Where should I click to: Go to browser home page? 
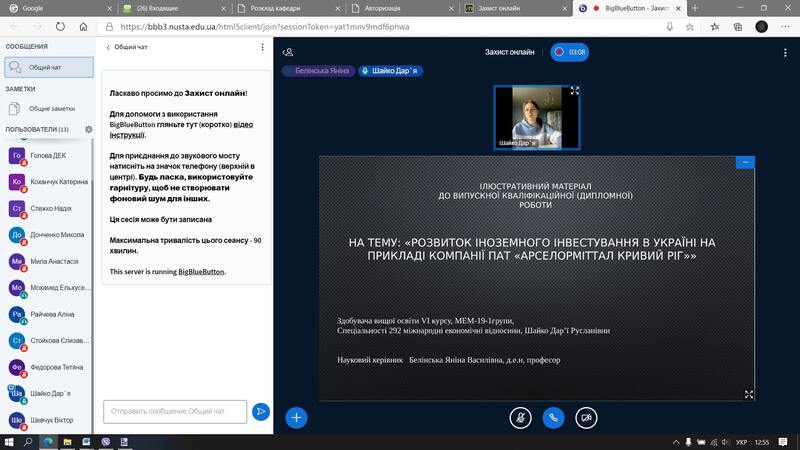pyautogui.click(x=83, y=27)
